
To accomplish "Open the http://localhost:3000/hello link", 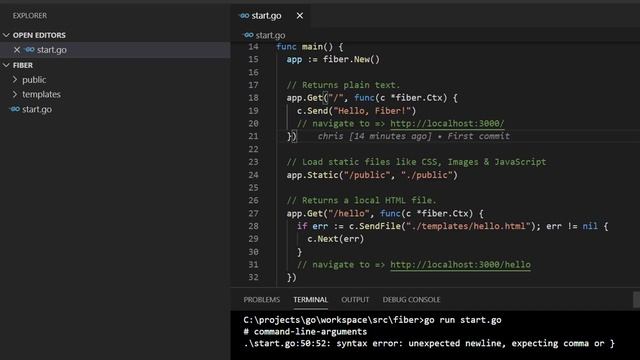I will [460, 264].
